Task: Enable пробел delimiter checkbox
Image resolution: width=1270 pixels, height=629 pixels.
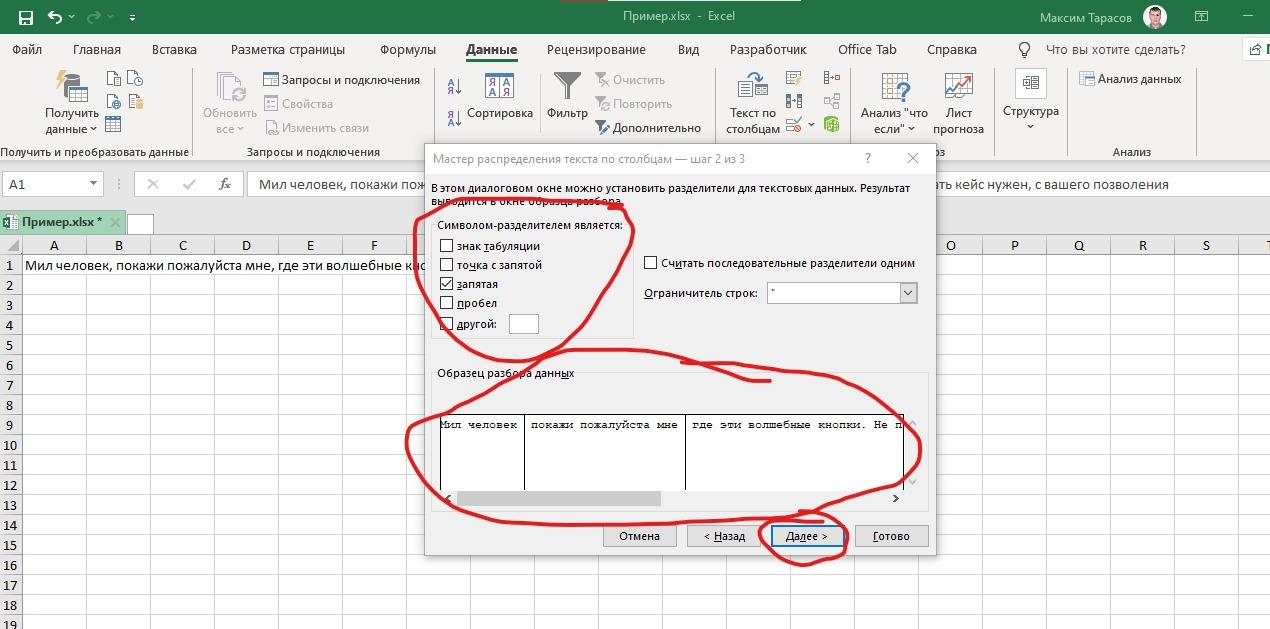Action: 447,303
